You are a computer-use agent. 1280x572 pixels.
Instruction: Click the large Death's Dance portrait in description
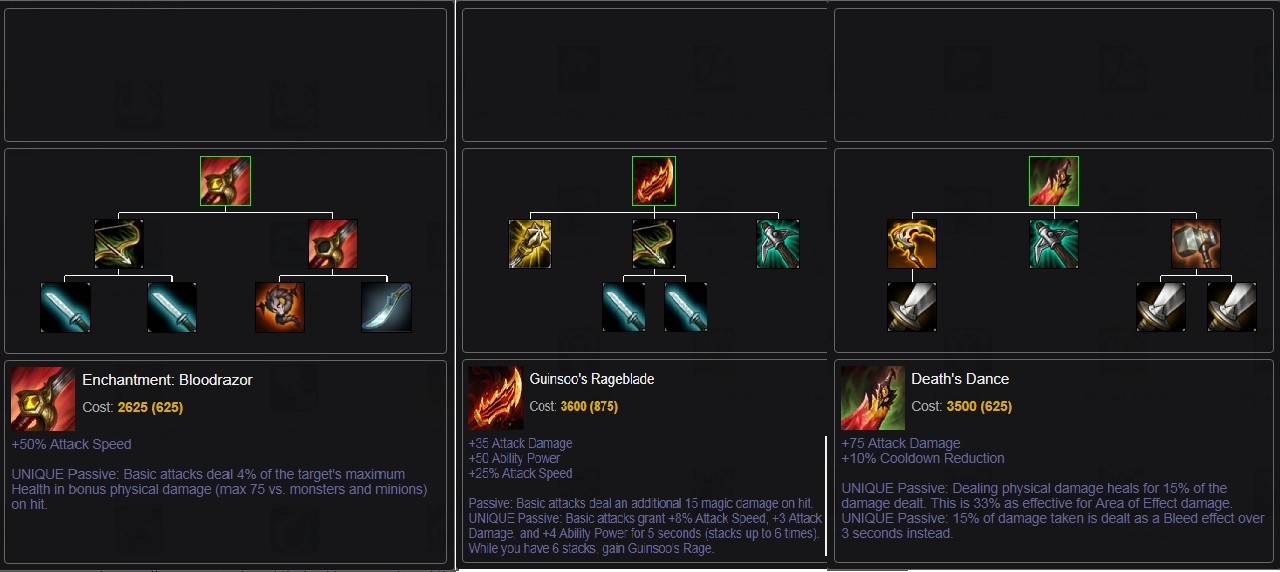tap(873, 398)
